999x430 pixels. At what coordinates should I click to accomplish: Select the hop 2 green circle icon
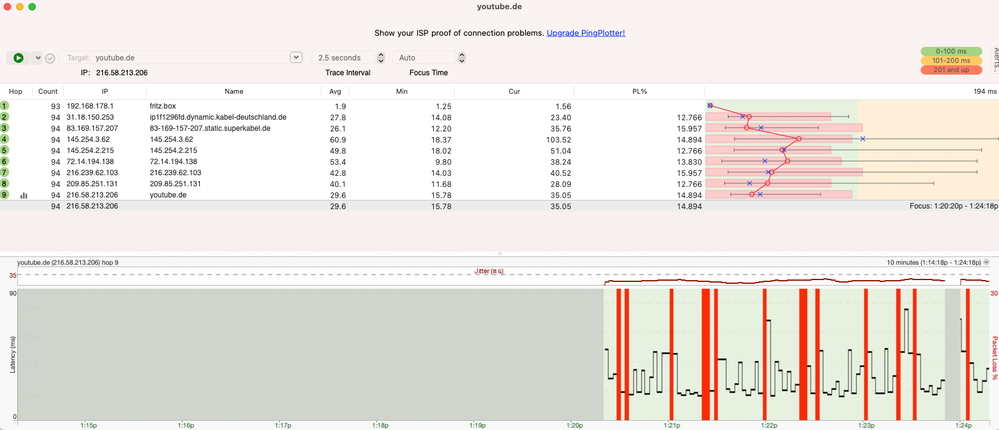click(x=4, y=117)
